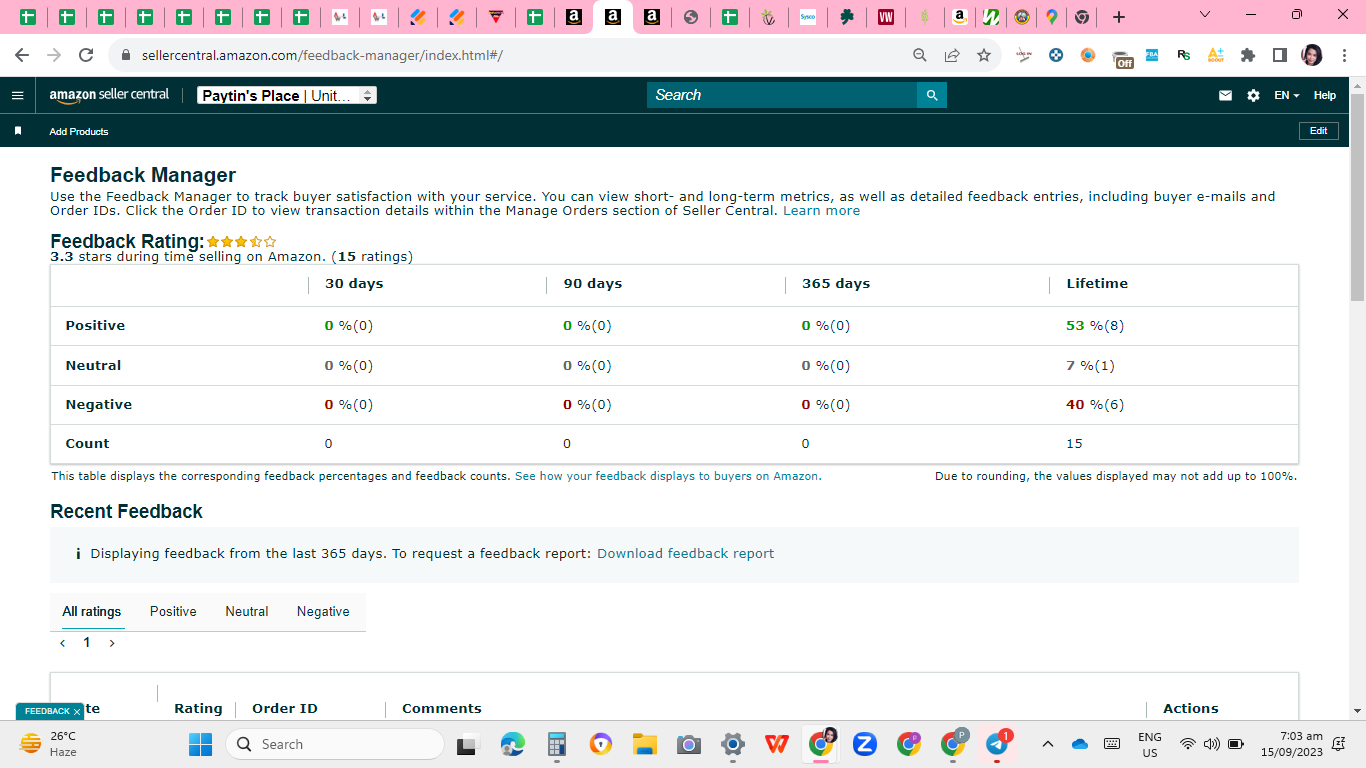Viewport: 1366px width, 768px height.
Task: Click the search magnifier button in Seller Central
Action: 932,95
